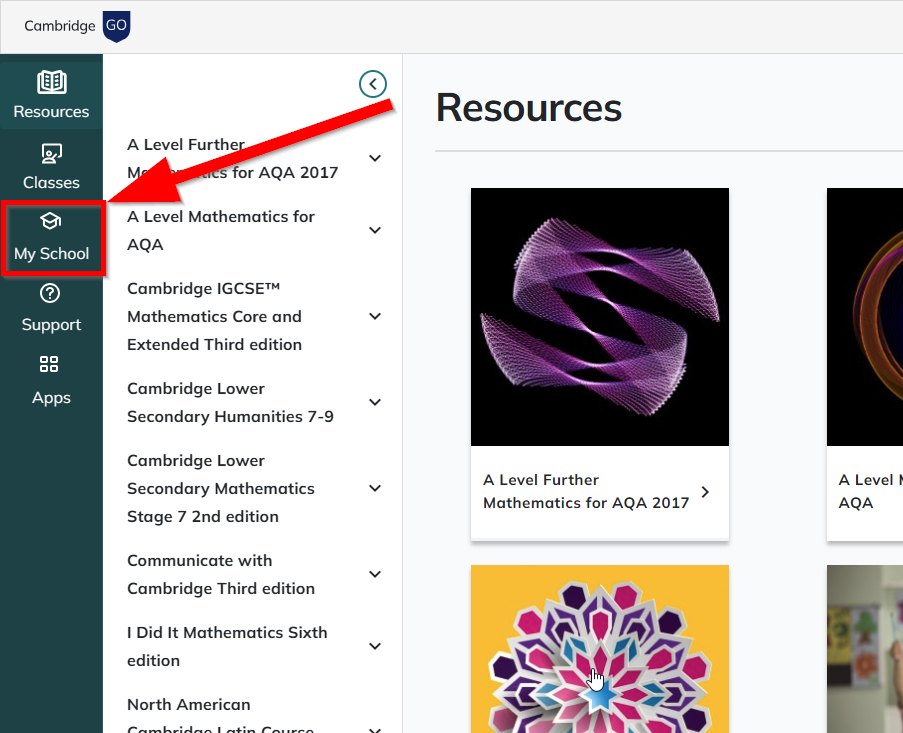
Task: Open Cambridge Lower Secondary Mathematics Stage 7 entry
Action: coord(221,488)
